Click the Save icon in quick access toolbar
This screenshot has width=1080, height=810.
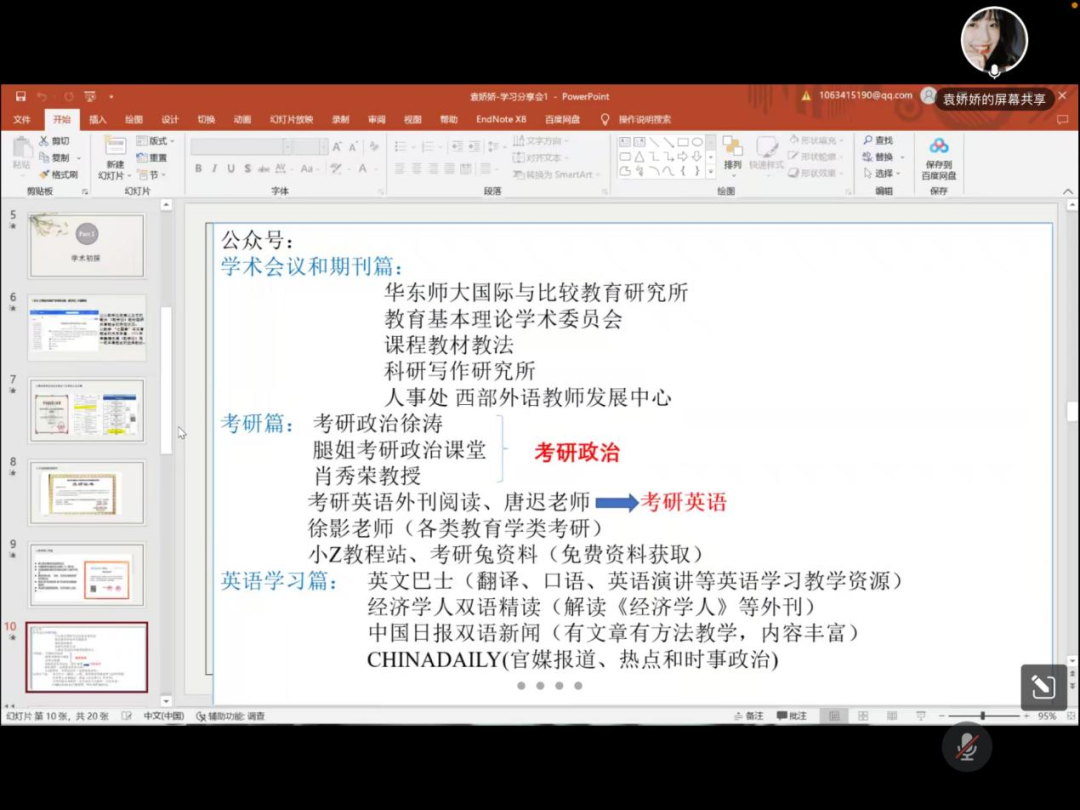(x=20, y=97)
